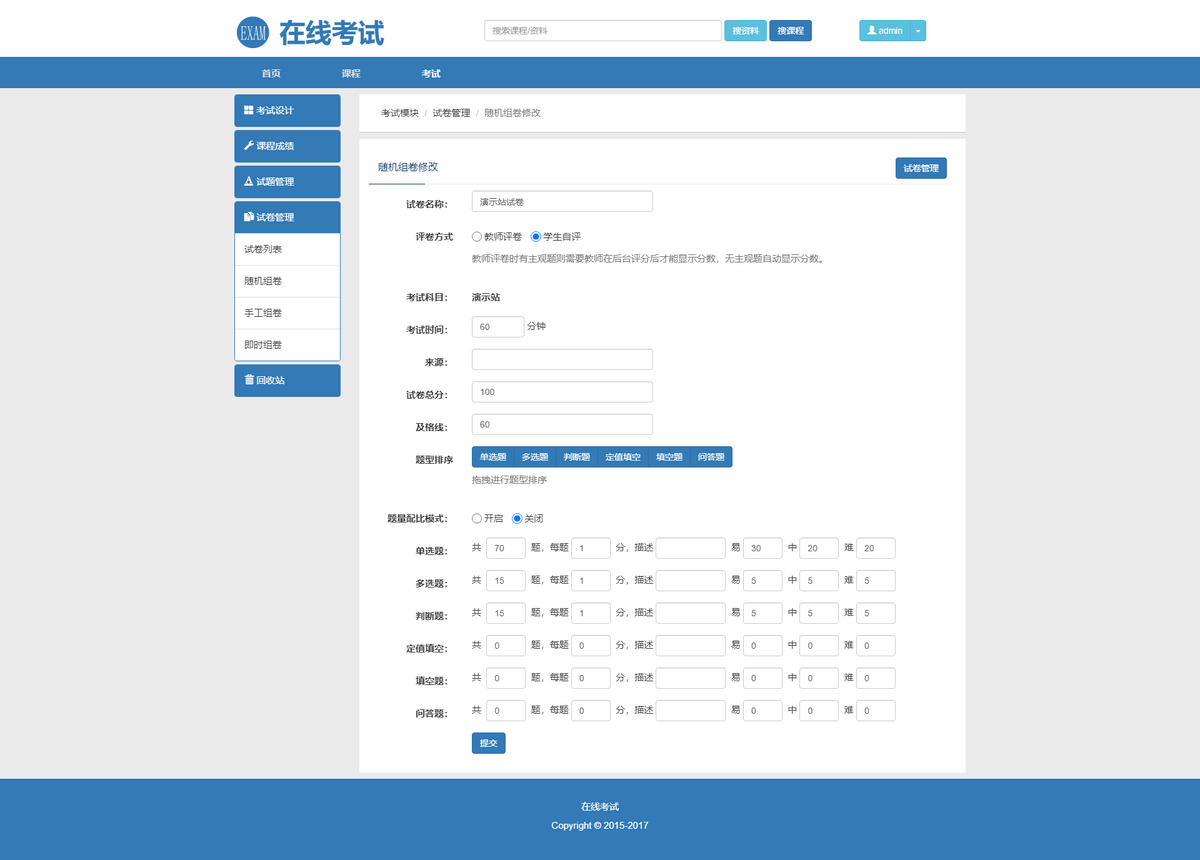Choose the 教师评卷 grading option
The width and height of the screenshot is (1200, 860).
click(476, 236)
